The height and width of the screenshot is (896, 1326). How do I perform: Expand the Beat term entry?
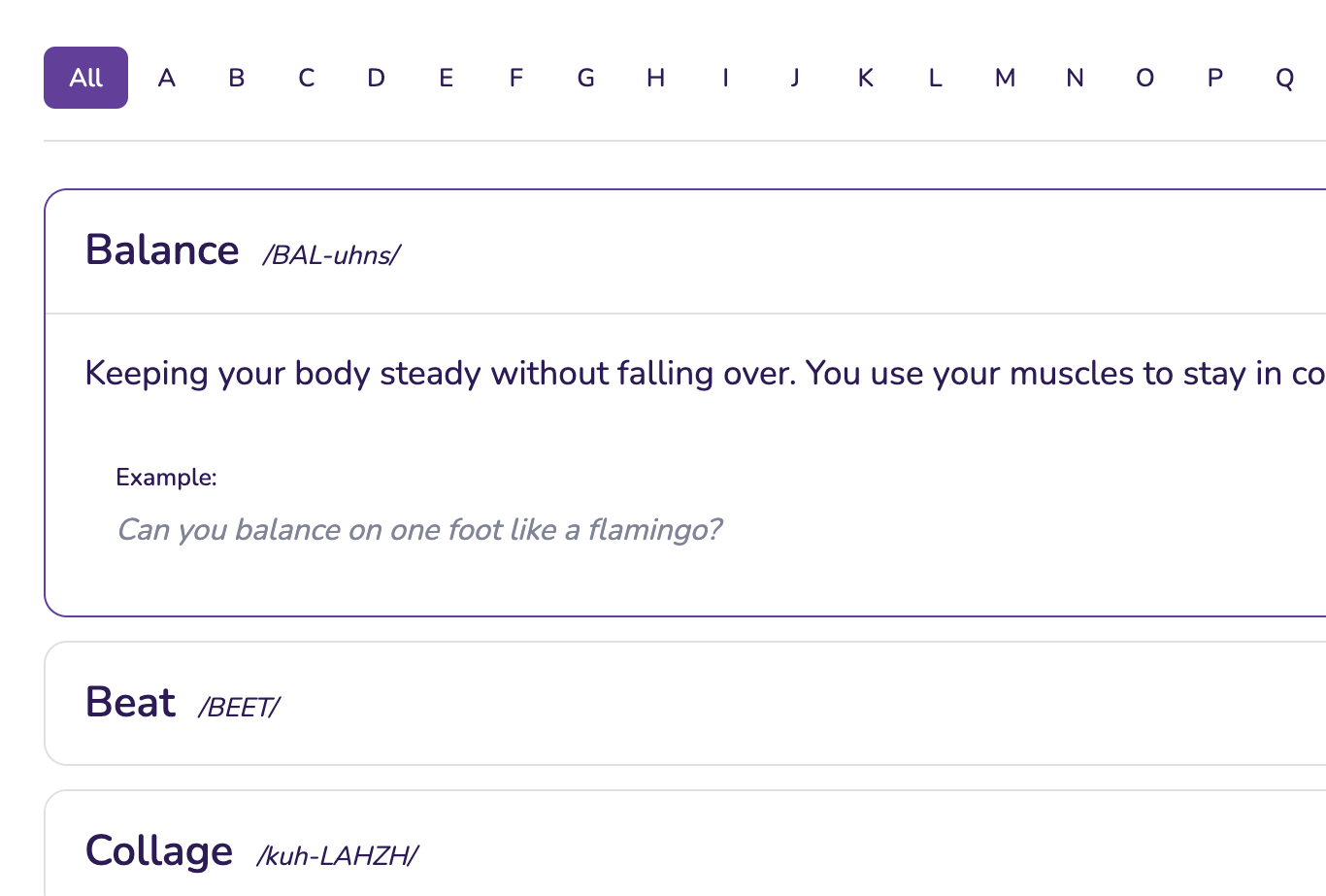(680, 704)
